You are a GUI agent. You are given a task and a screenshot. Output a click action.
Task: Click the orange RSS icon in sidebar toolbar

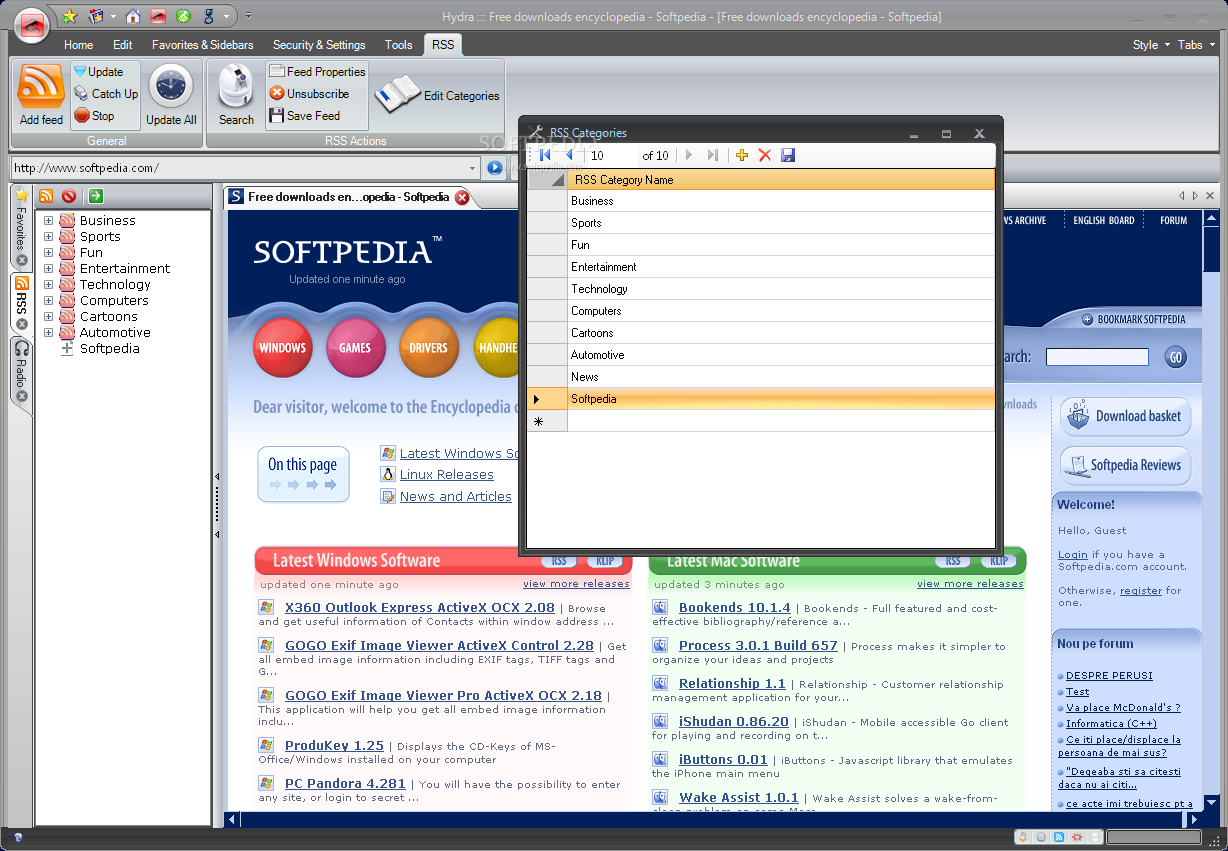tap(45, 196)
